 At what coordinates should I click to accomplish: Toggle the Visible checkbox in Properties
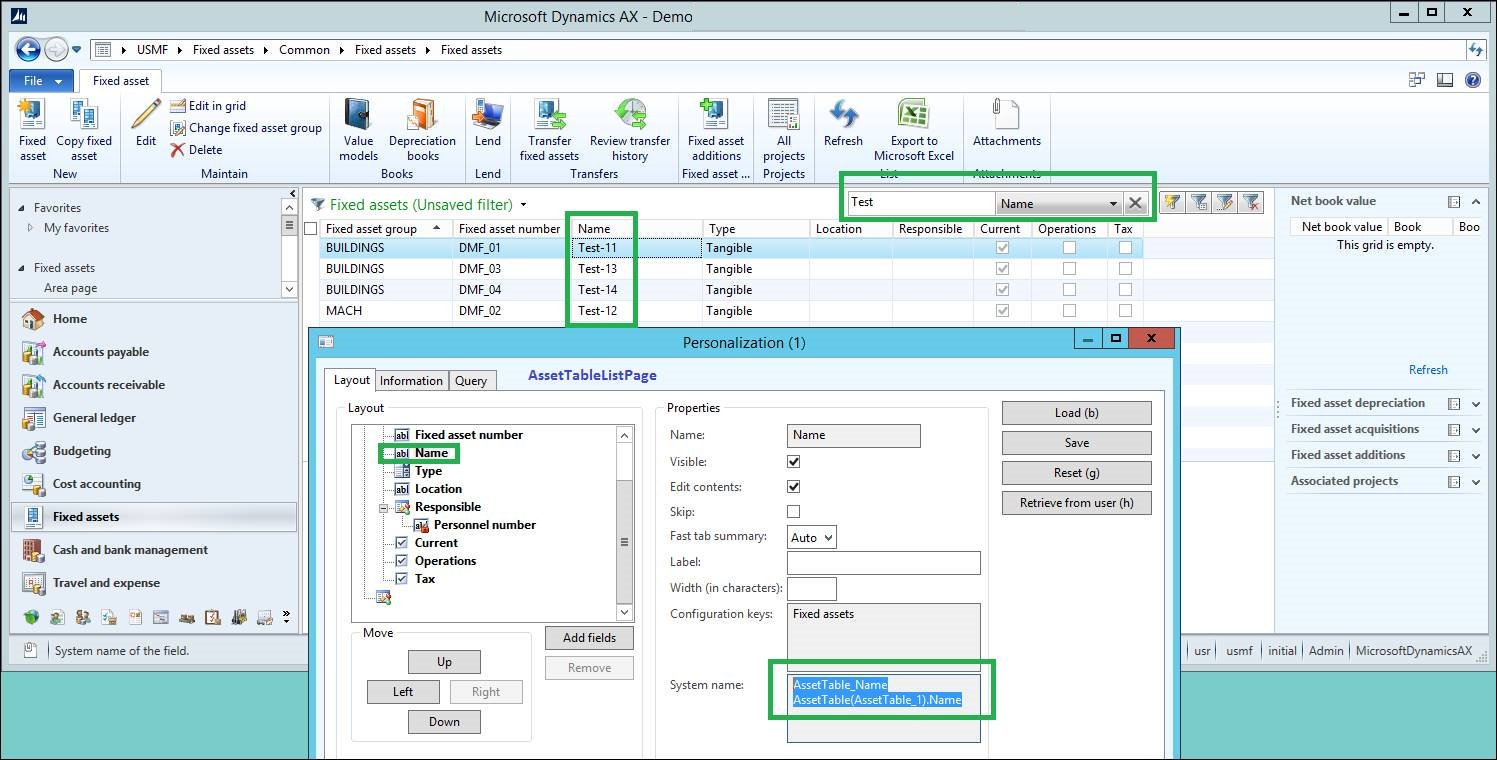pos(794,462)
